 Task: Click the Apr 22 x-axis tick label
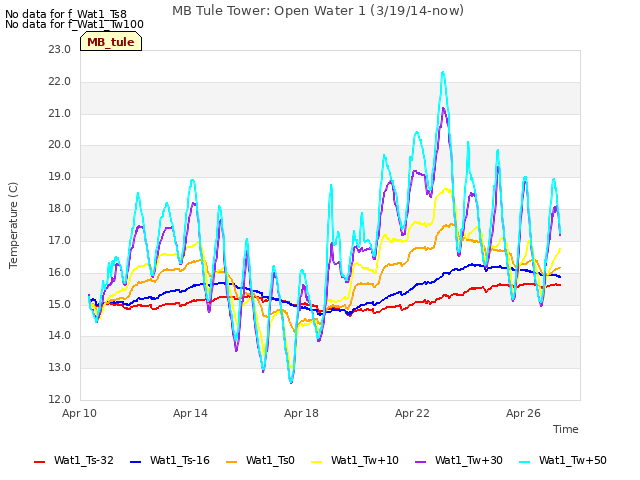(412, 413)
